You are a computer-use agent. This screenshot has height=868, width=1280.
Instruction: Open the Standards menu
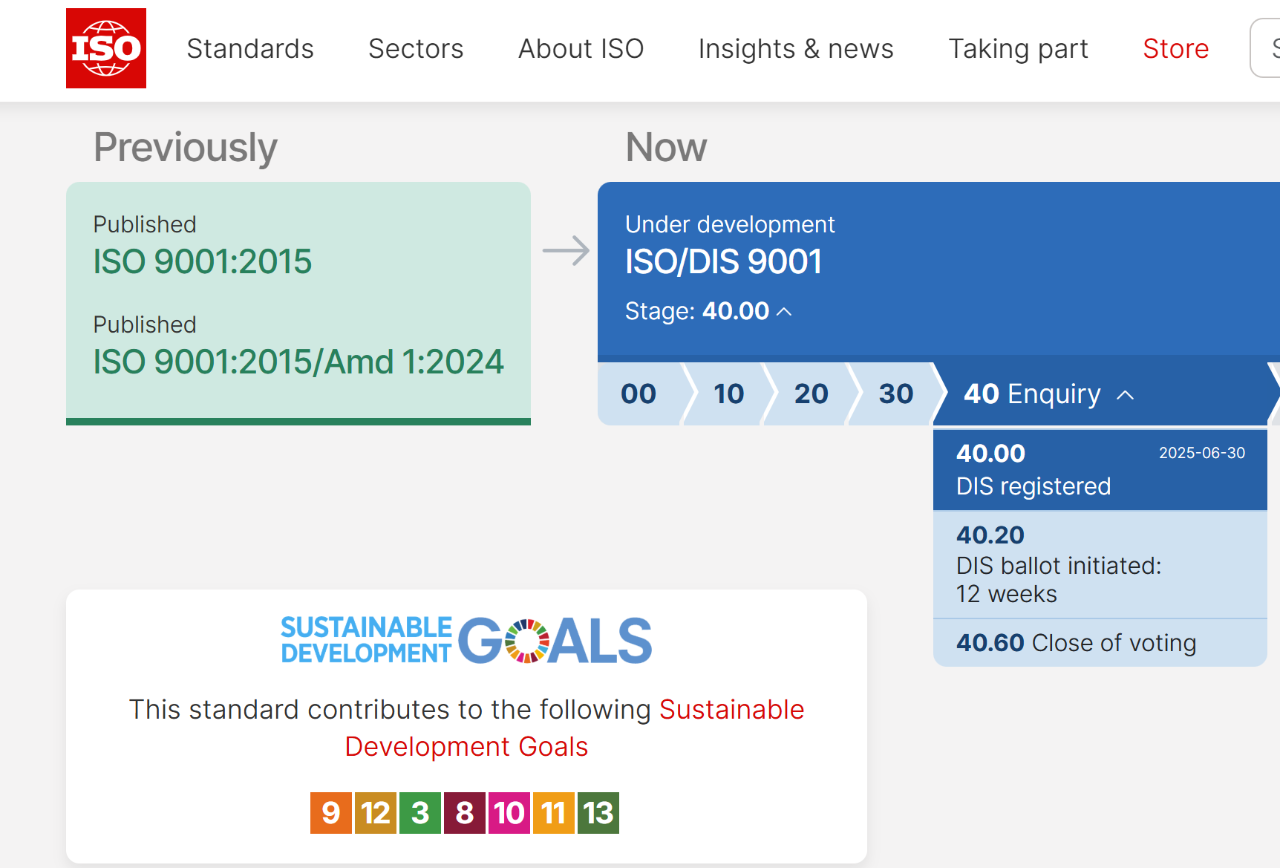(x=250, y=49)
